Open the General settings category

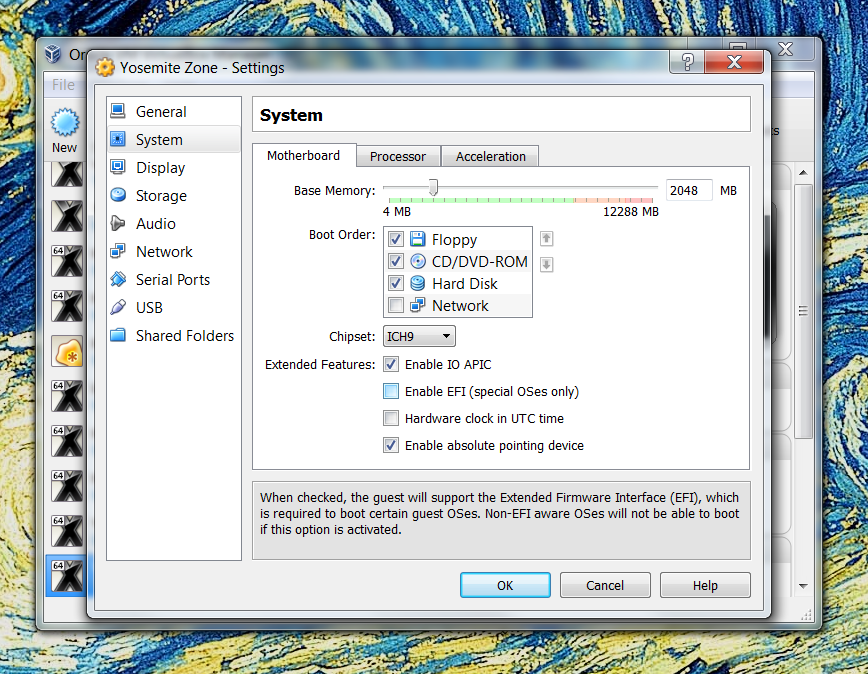pyautogui.click(x=173, y=111)
